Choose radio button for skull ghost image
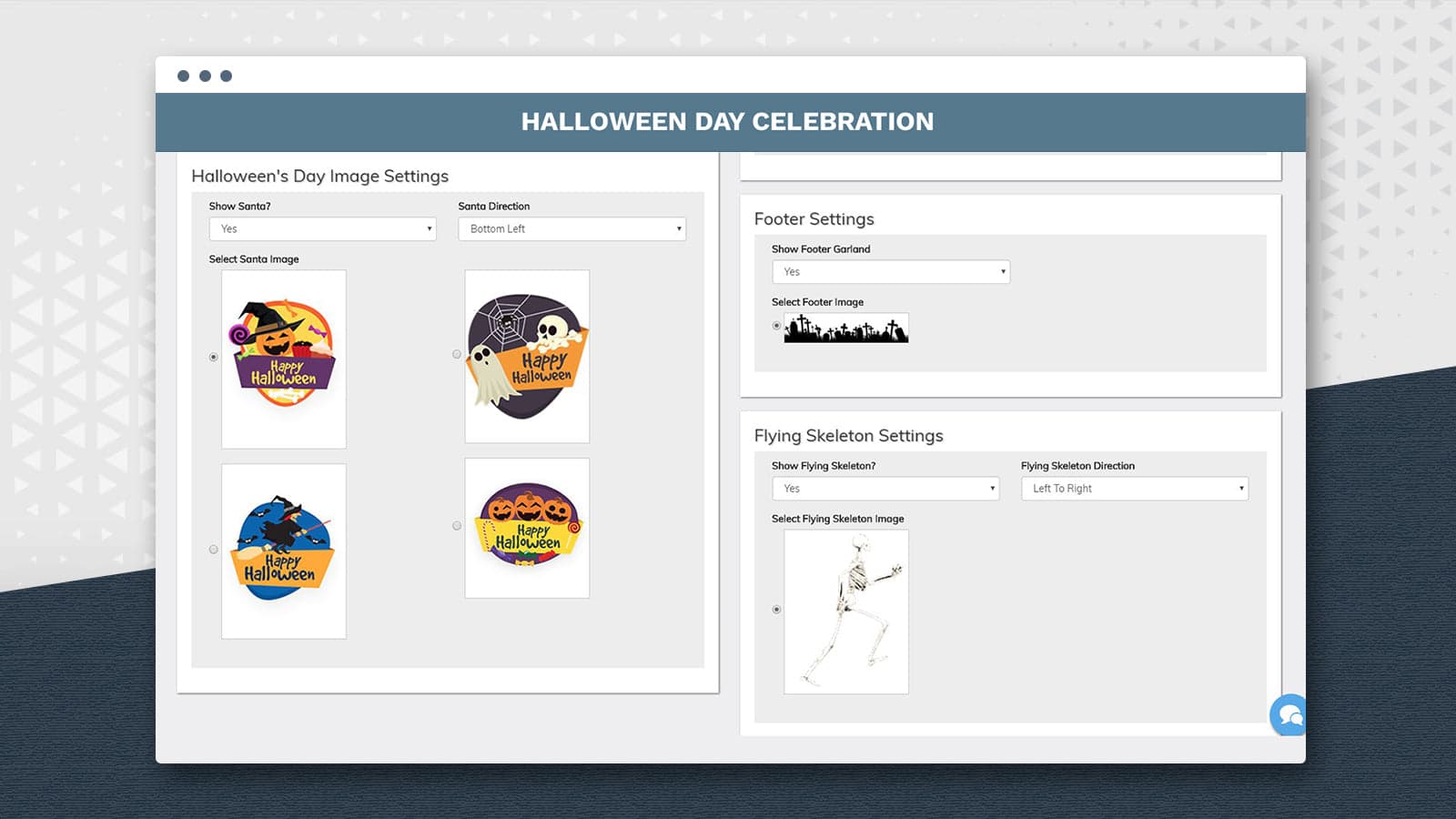 tap(457, 354)
